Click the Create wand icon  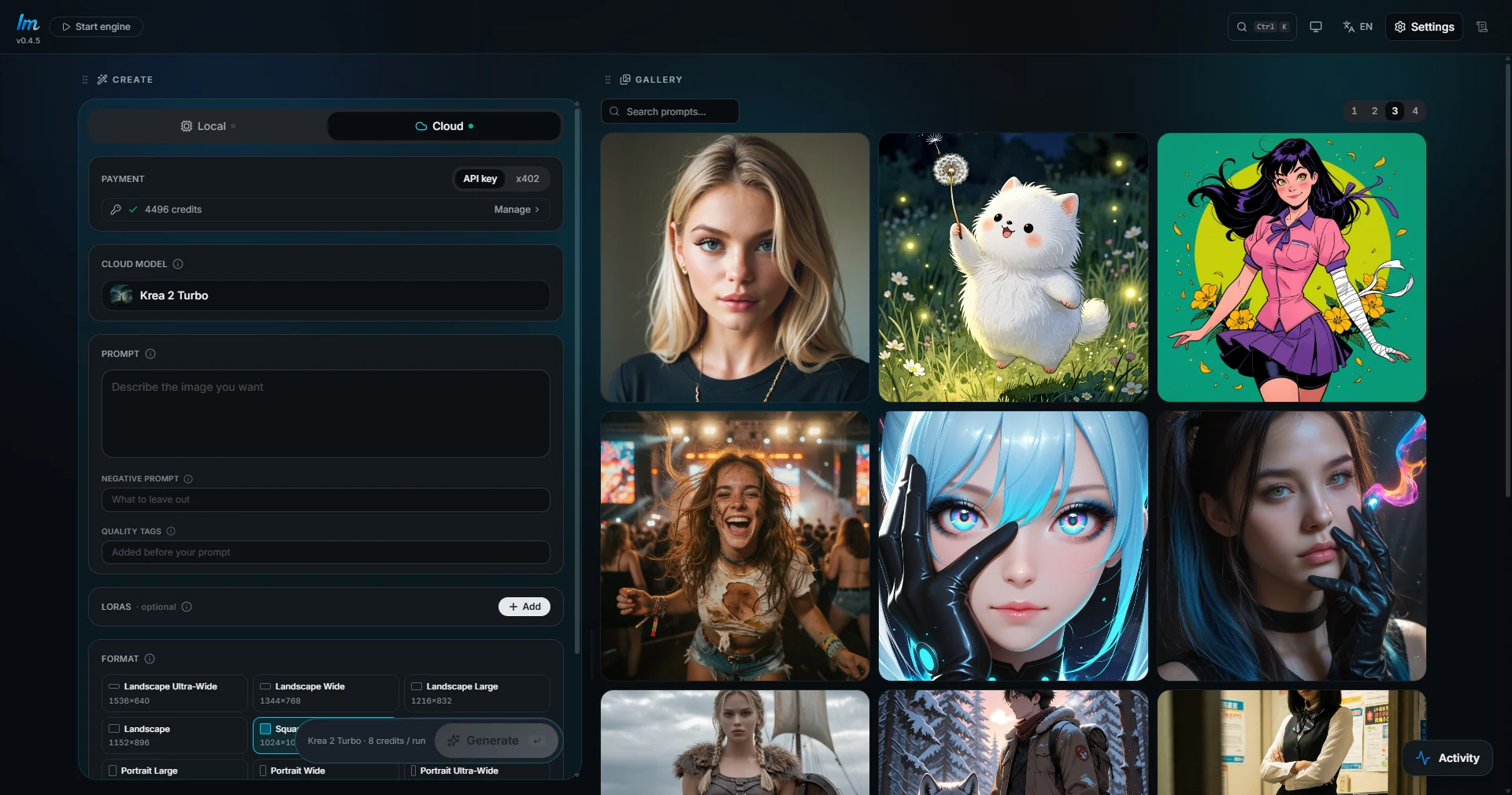tap(102, 80)
